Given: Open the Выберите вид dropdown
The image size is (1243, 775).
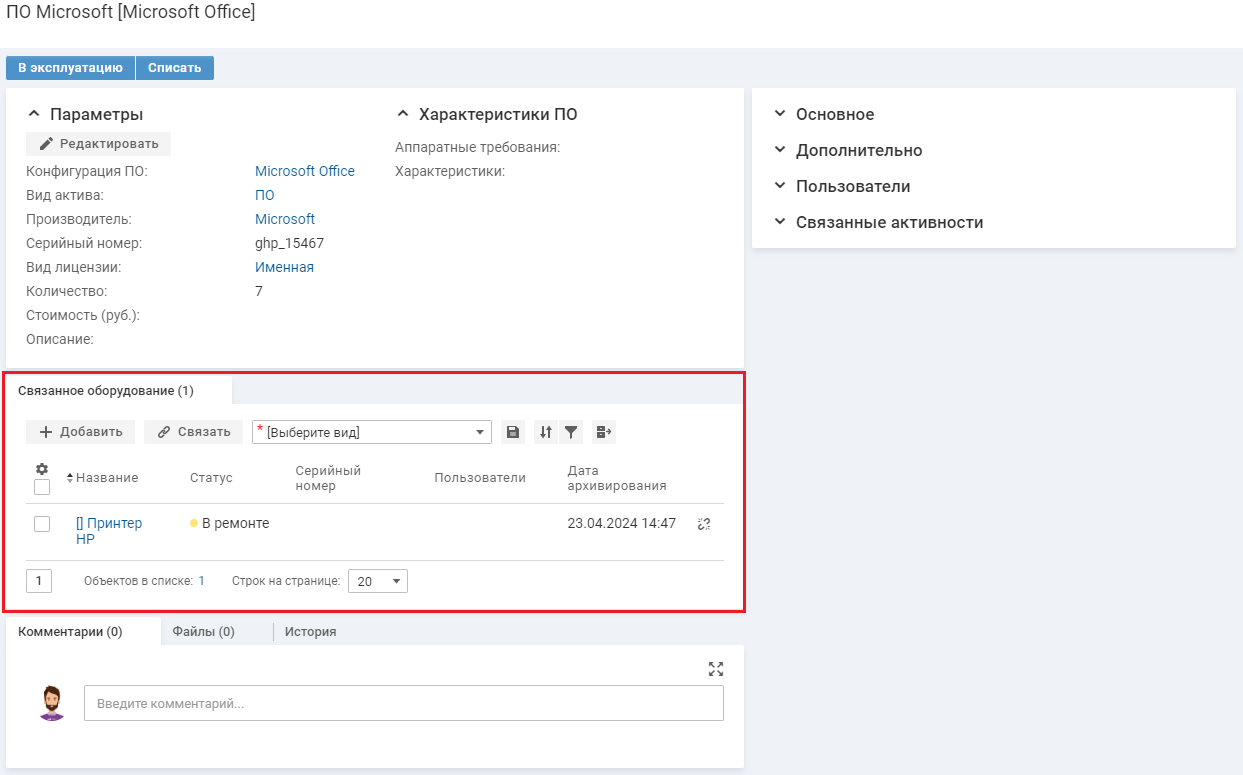Looking at the screenshot, I should (372, 432).
